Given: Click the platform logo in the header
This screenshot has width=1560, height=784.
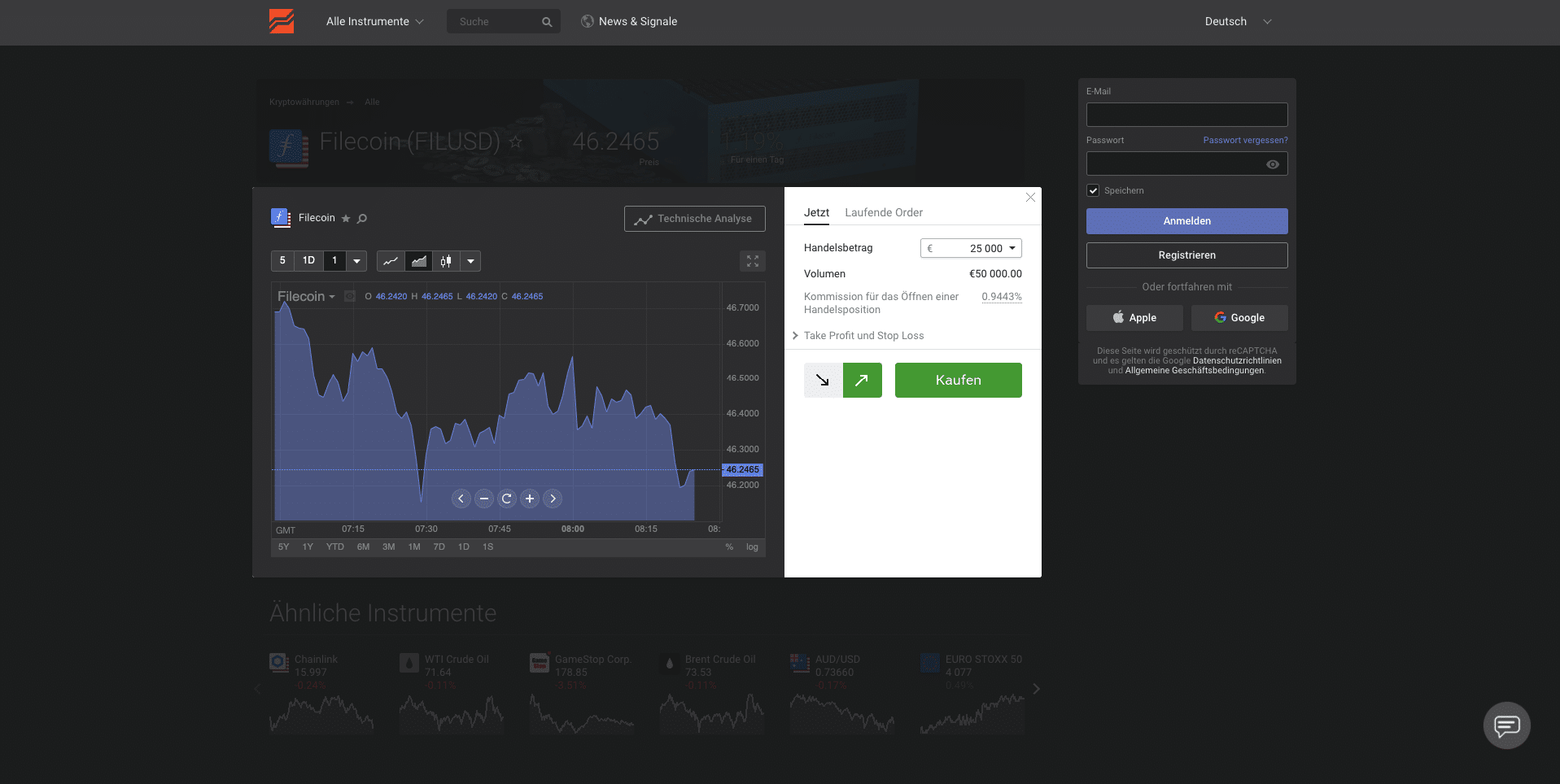Looking at the screenshot, I should pos(282,21).
